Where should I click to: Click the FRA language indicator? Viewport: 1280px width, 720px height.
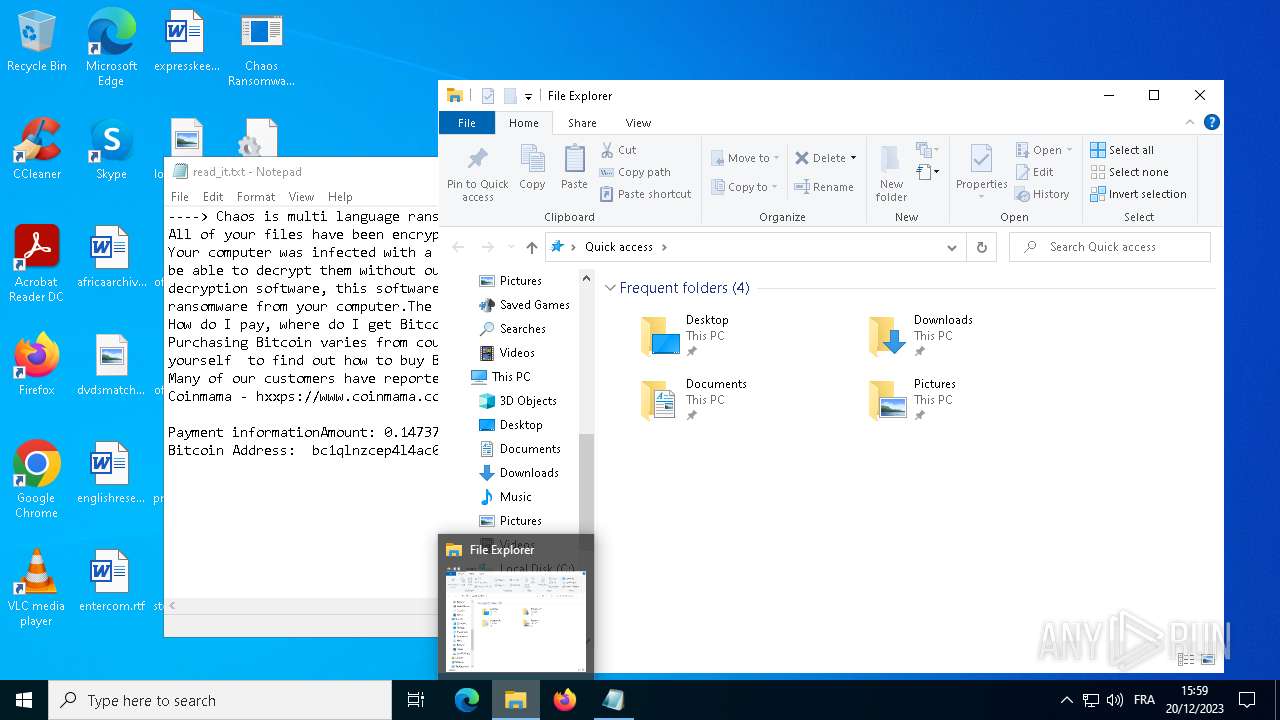[x=1145, y=700]
